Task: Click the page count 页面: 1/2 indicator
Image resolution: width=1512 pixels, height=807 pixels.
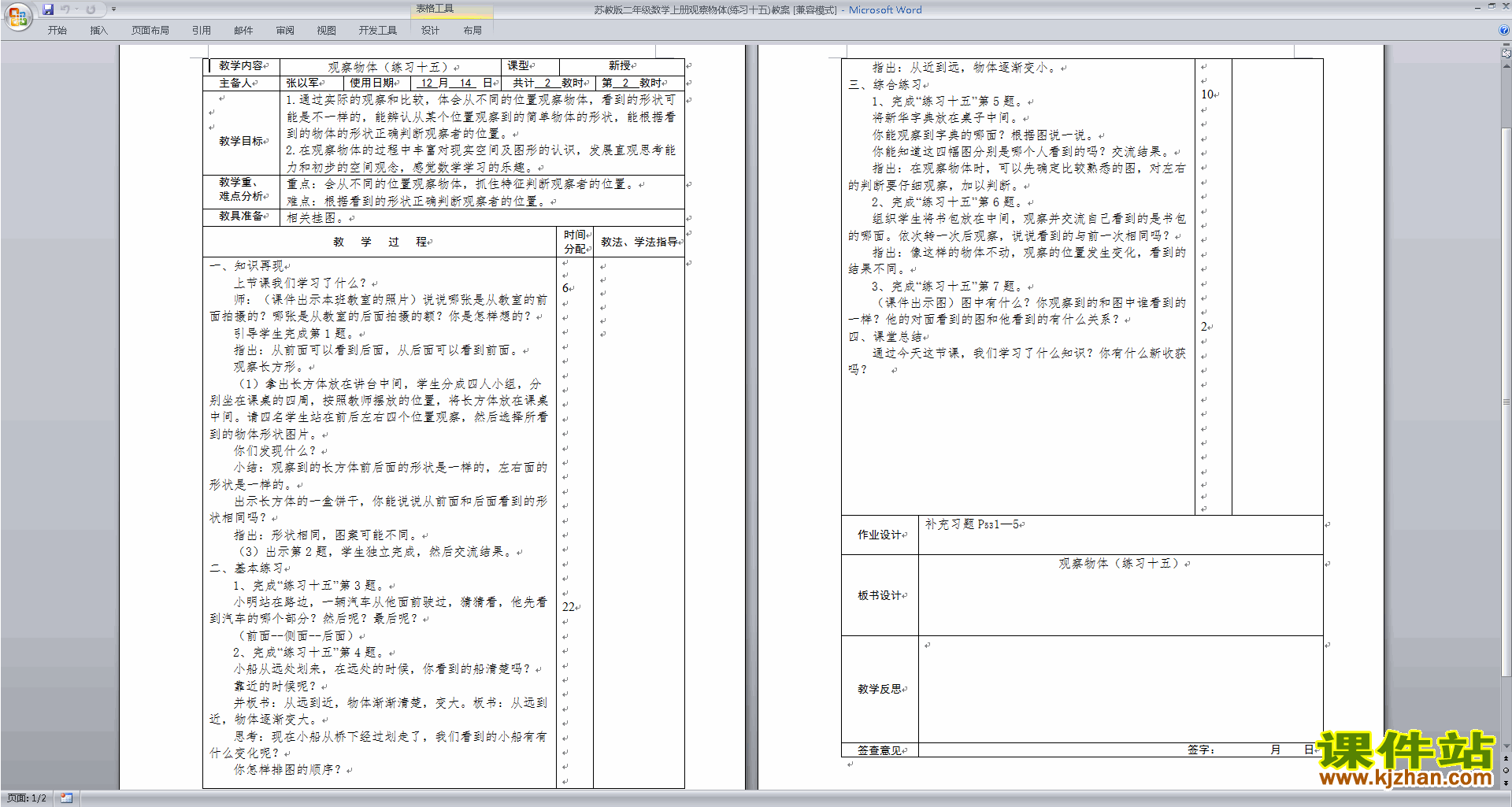Action: point(27,798)
